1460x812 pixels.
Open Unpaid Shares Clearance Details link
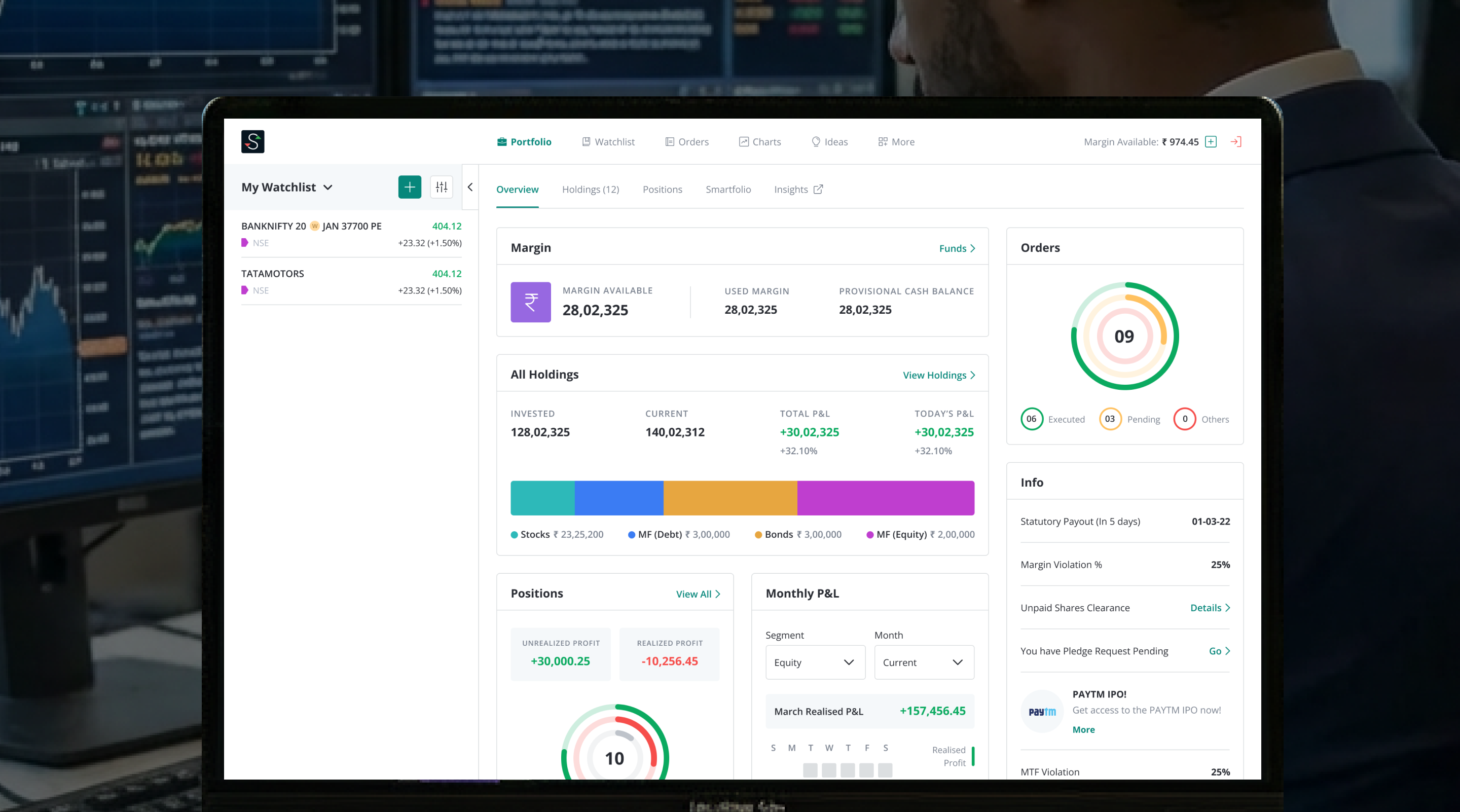[1210, 607]
